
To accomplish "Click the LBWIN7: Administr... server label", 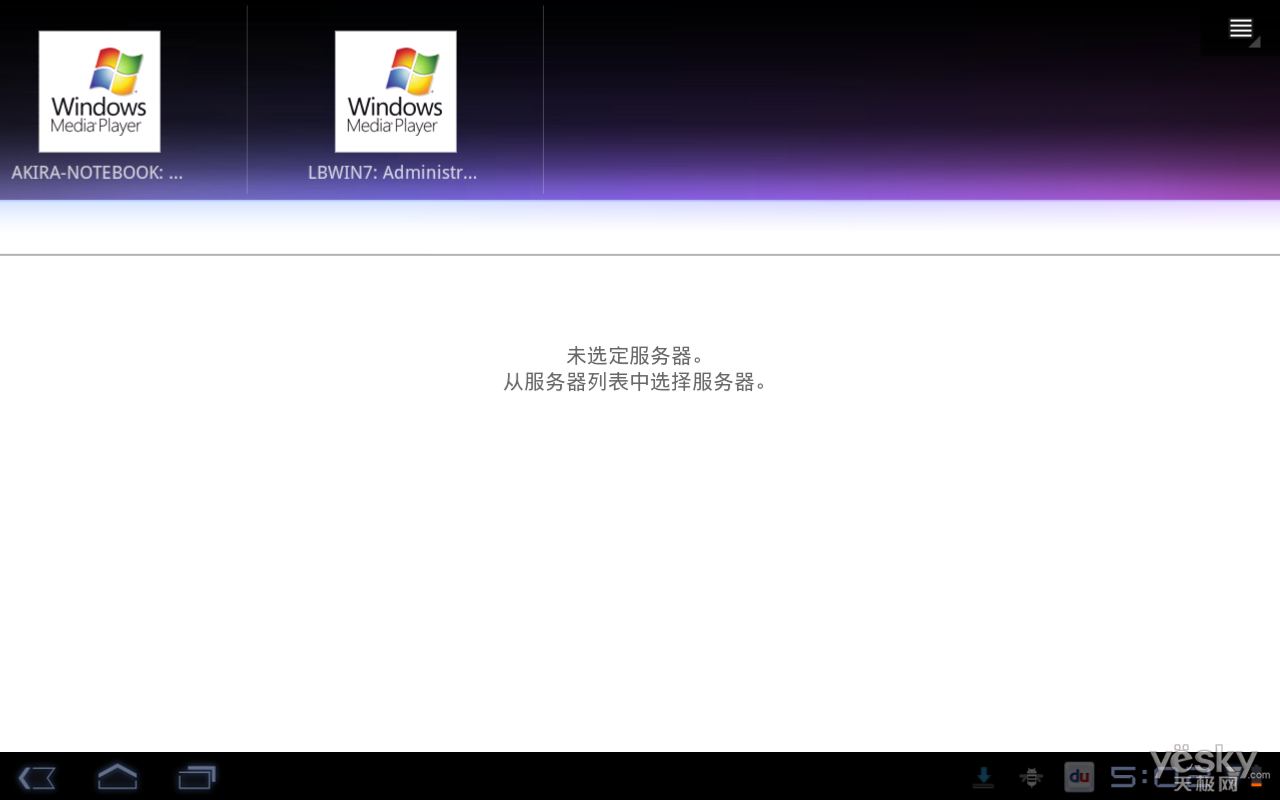I will [392, 173].
